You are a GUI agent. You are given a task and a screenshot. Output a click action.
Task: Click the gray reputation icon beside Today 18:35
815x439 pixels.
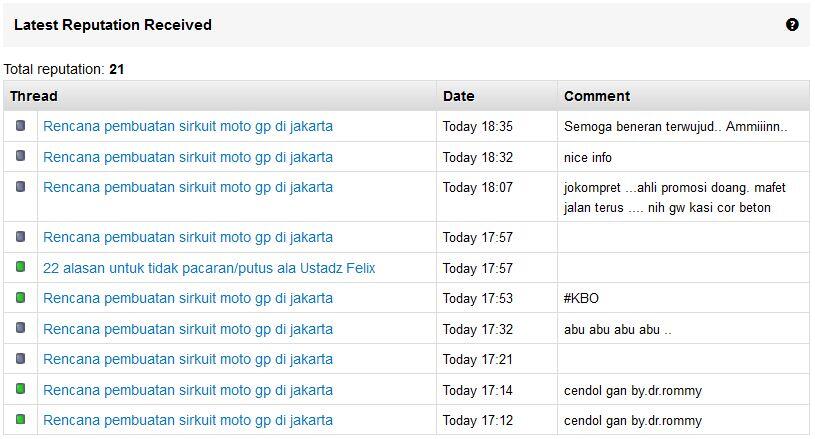click(20, 125)
